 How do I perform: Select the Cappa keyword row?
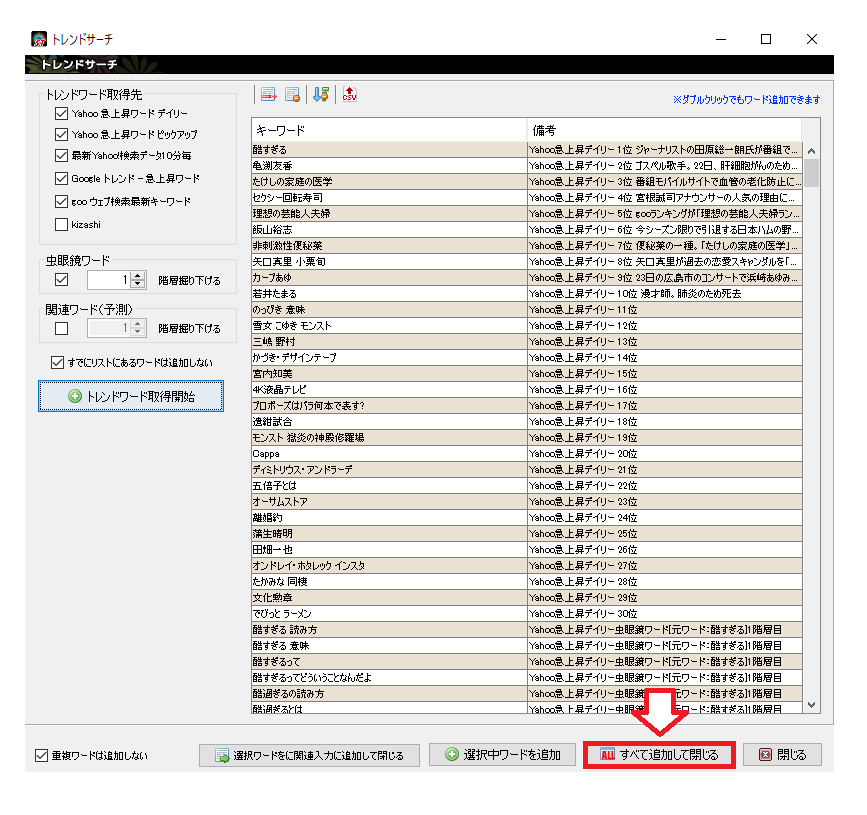point(527,454)
